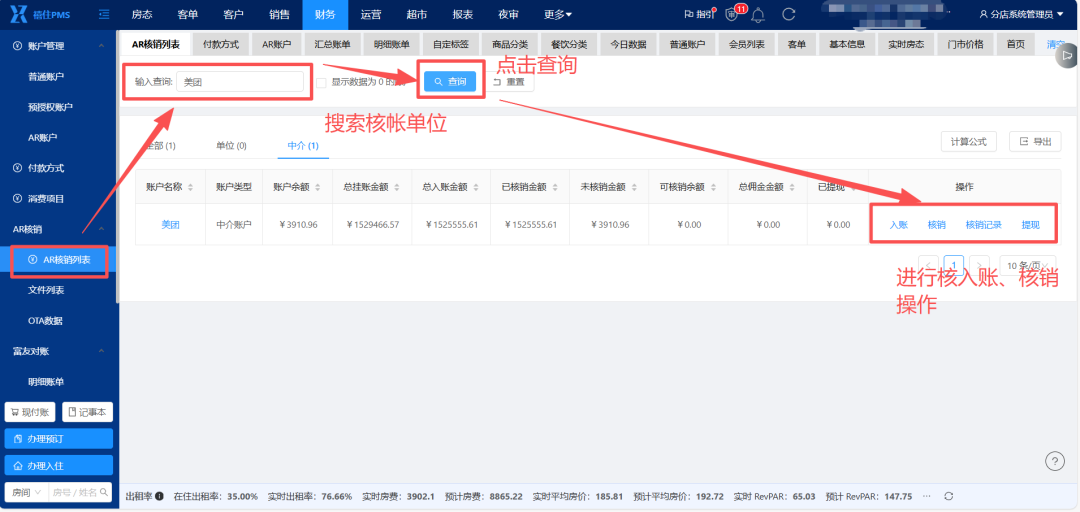Image resolution: width=1080 pixels, height=512 pixels.
Task: Switch to the 汇总账单 page tab
Action: point(333,44)
